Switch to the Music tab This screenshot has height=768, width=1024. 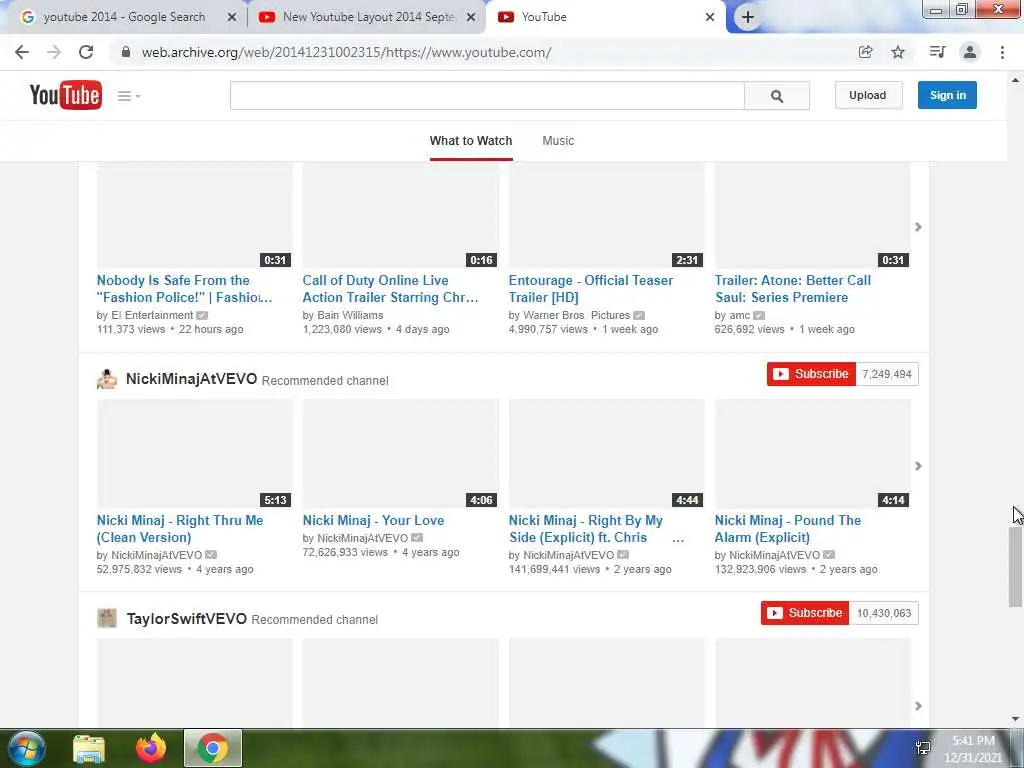[x=558, y=140]
